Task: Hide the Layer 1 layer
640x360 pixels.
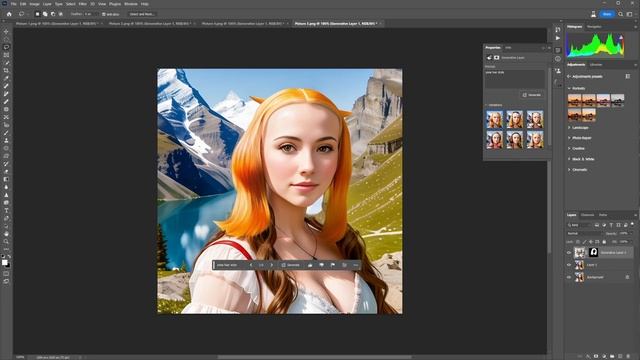Action: pos(569,265)
